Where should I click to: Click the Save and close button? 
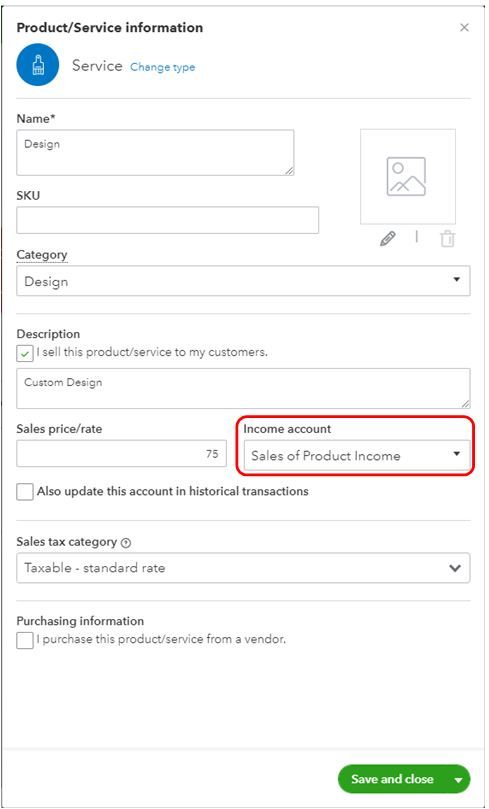point(393,780)
